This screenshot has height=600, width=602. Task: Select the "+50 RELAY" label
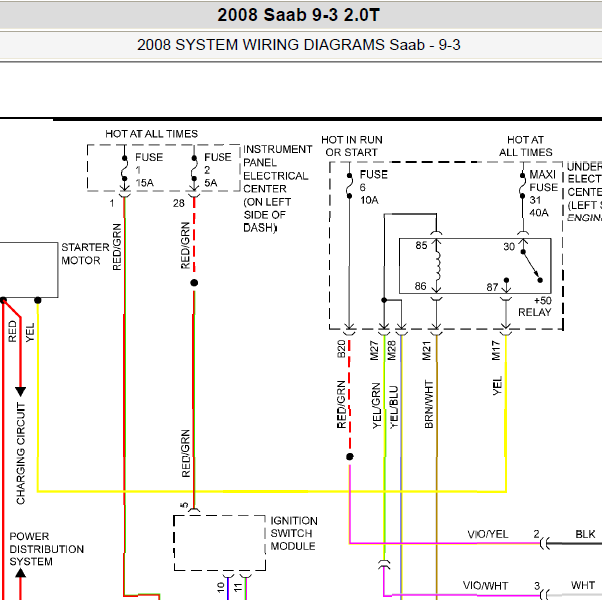[x=534, y=306]
